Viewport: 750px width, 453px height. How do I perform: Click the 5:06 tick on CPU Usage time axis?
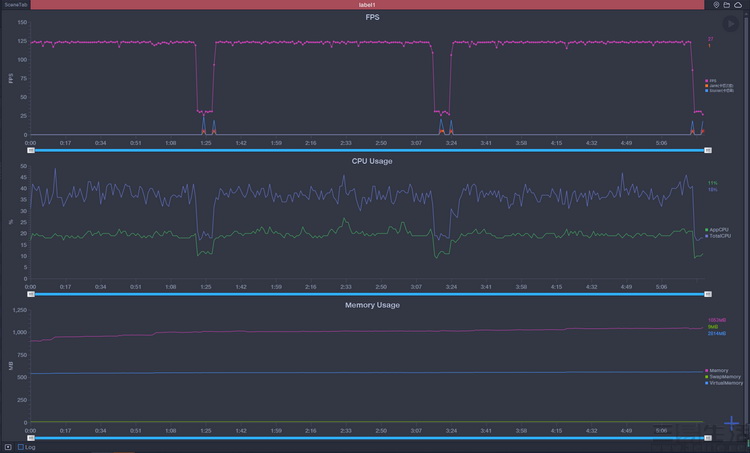(x=662, y=287)
